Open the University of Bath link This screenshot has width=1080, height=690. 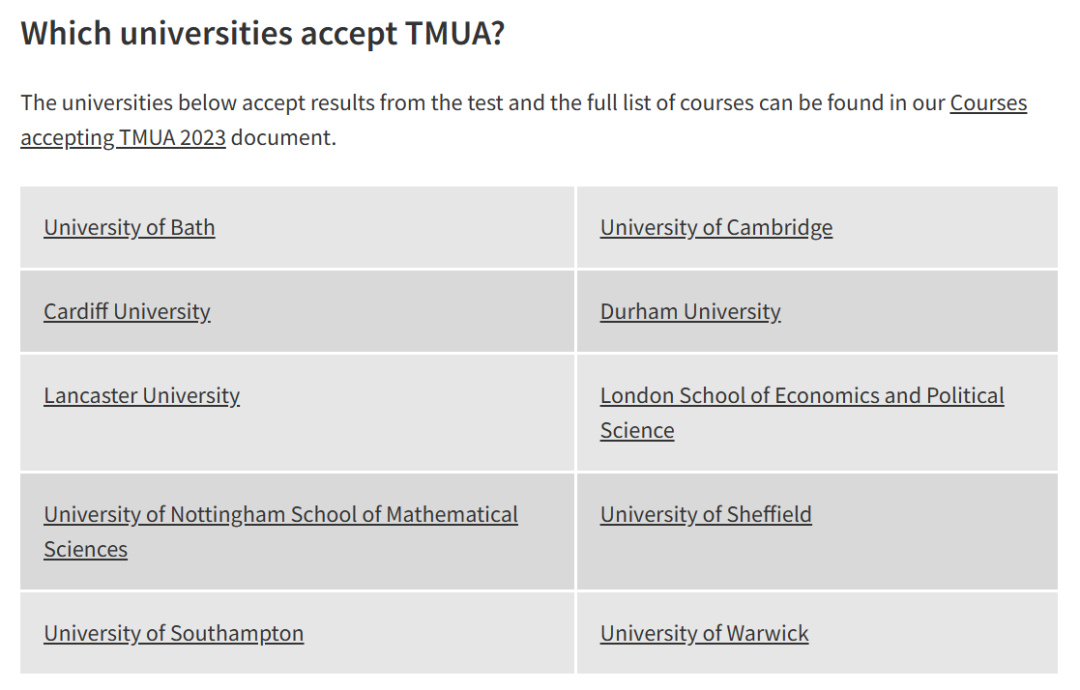(129, 227)
